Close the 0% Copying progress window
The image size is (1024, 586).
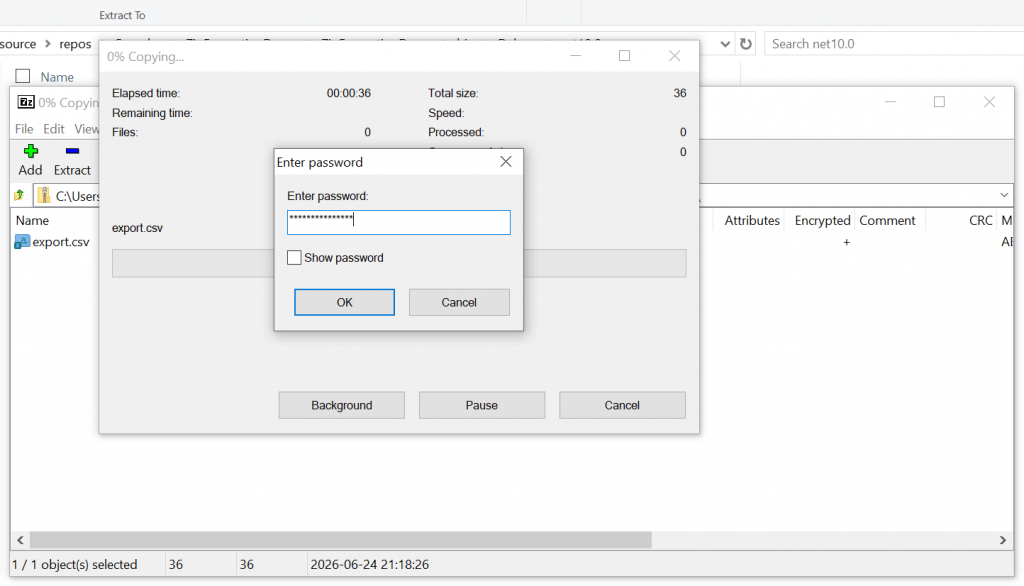tap(675, 56)
